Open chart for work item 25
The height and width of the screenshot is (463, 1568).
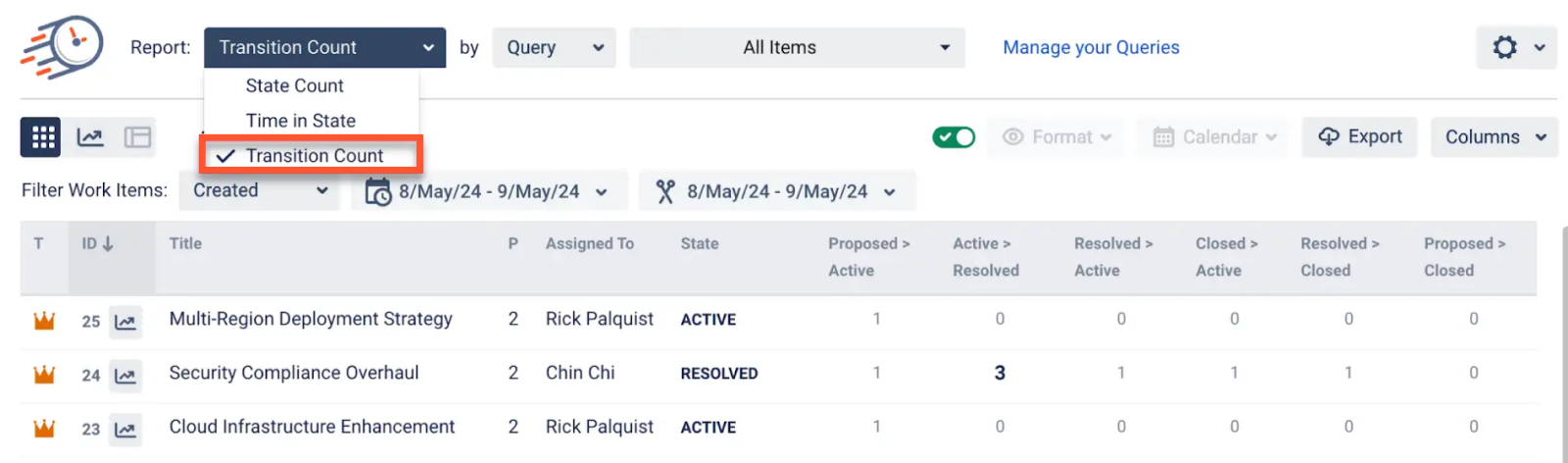coord(125,322)
